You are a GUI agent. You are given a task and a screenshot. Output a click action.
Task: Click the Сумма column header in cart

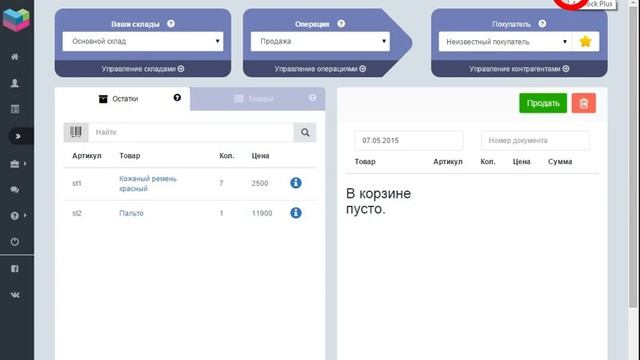coord(560,162)
